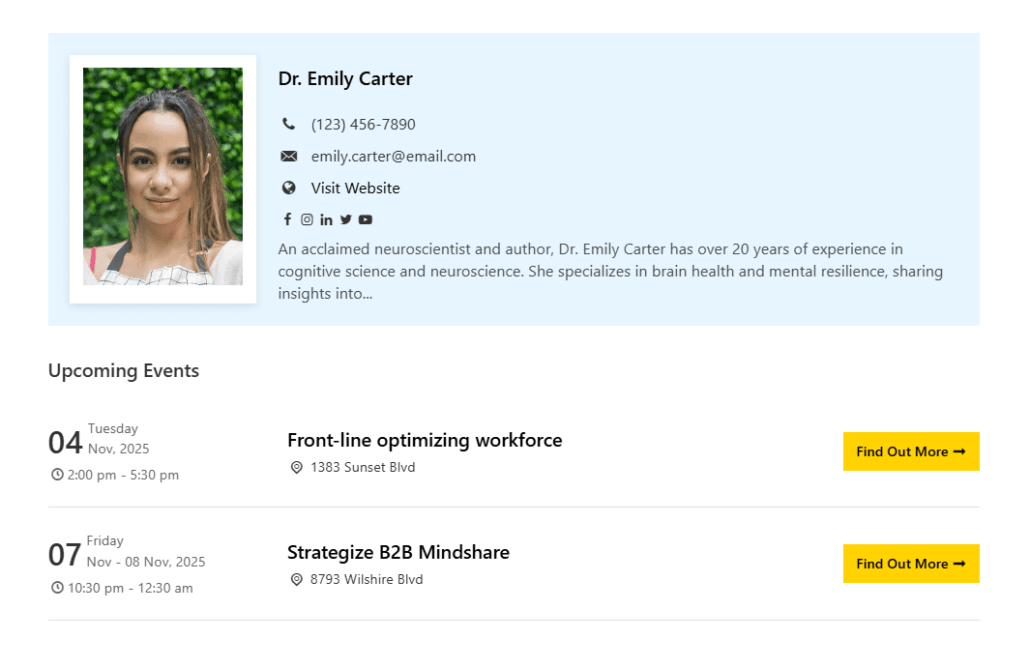
Task: Click the emily.carter@email.com address
Action: point(393,156)
